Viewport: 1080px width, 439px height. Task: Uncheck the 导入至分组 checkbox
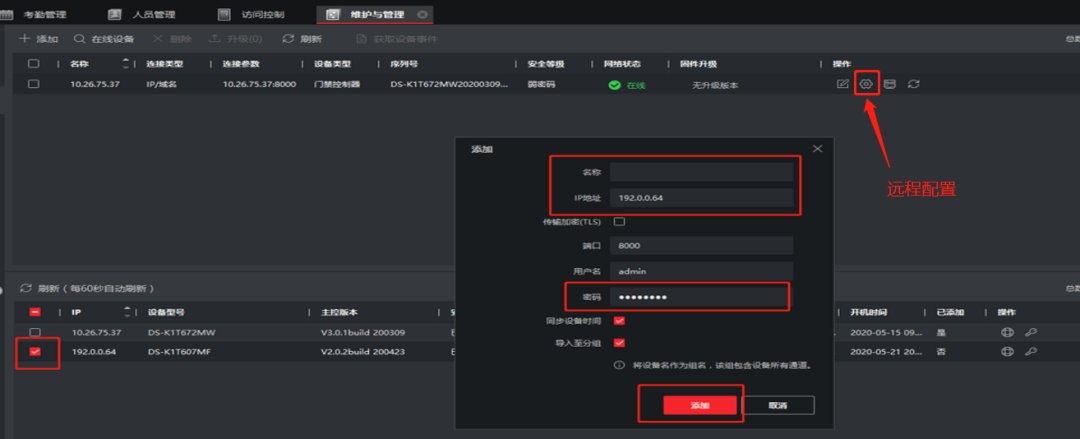tap(619, 343)
